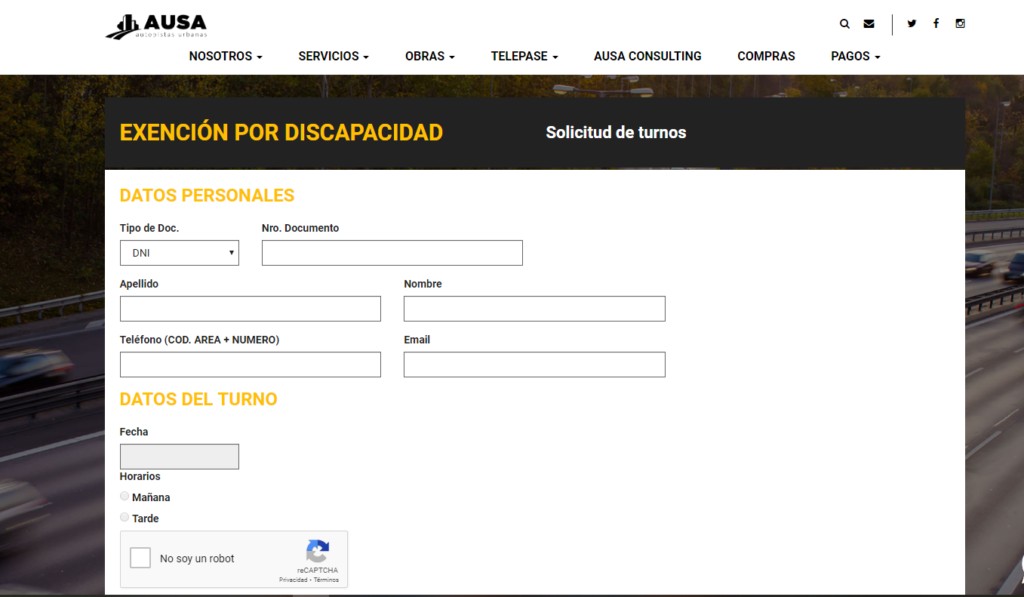
Task: Click the Fecha date picker field
Action: (x=179, y=456)
